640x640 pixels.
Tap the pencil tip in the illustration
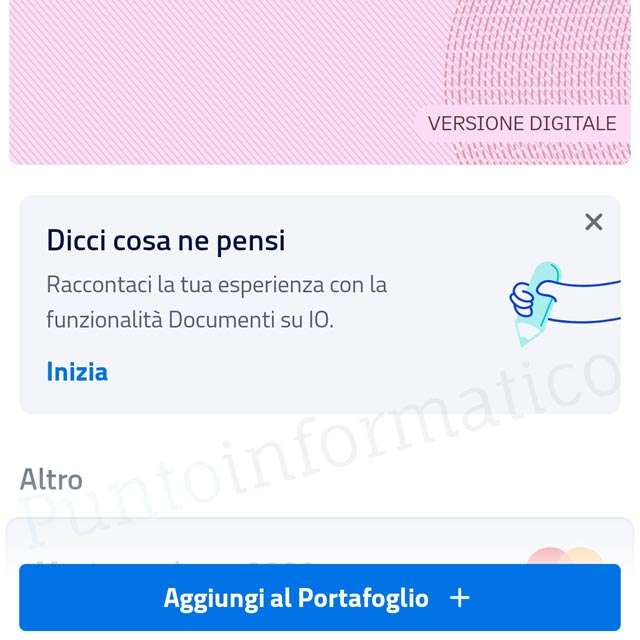point(525,336)
